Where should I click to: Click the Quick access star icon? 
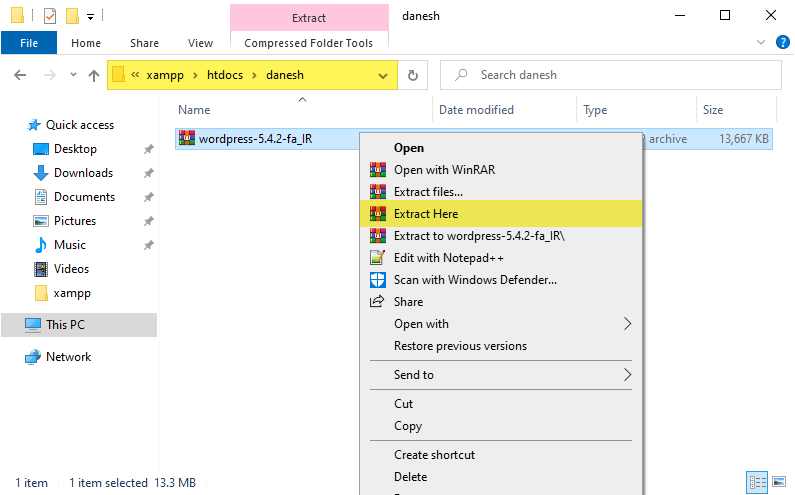[33, 125]
